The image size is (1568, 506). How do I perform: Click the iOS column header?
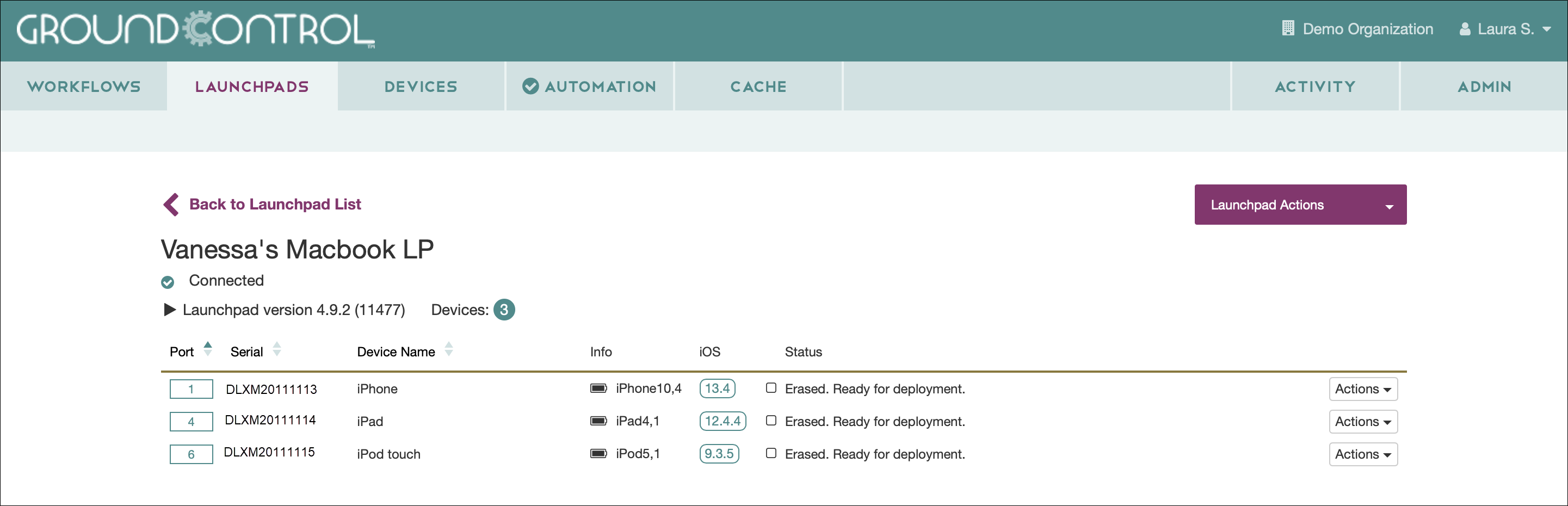click(709, 352)
